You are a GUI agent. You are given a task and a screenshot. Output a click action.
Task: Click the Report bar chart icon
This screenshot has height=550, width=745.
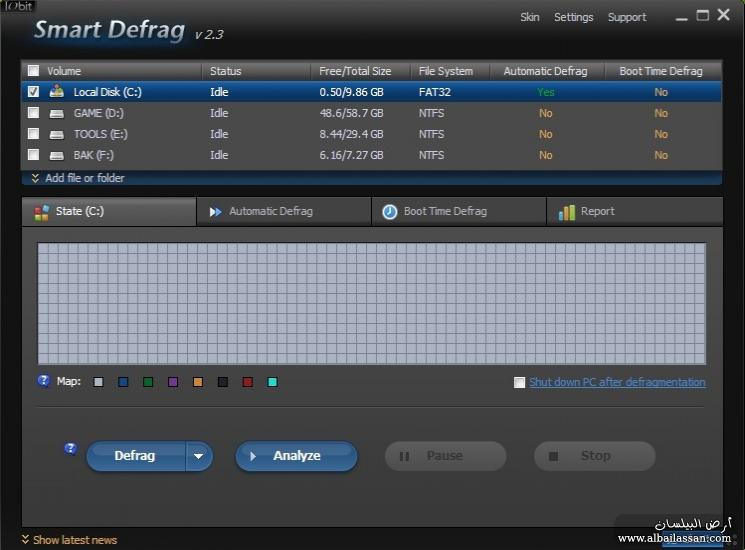click(566, 212)
